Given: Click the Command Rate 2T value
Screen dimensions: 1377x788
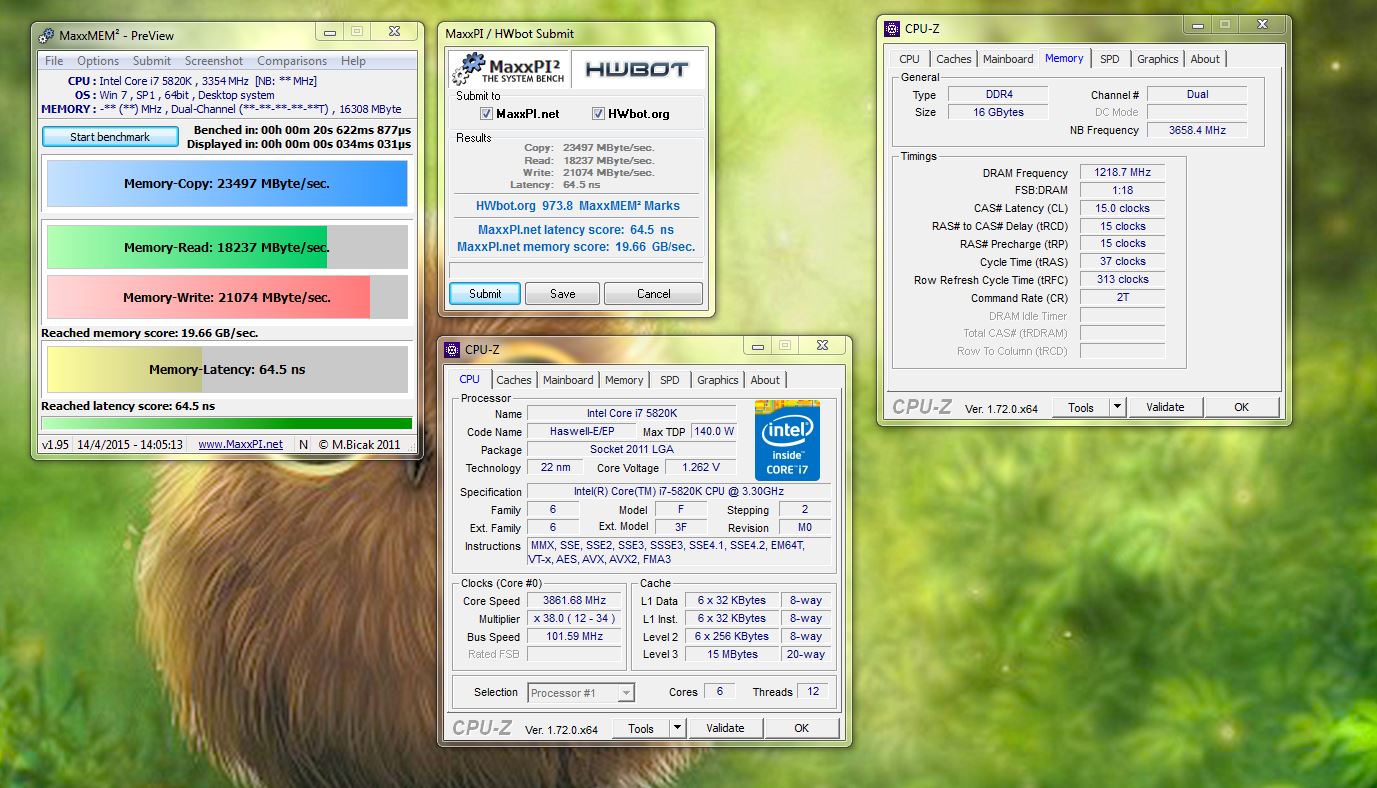Looking at the screenshot, I should pyautogui.click(x=1122, y=298).
